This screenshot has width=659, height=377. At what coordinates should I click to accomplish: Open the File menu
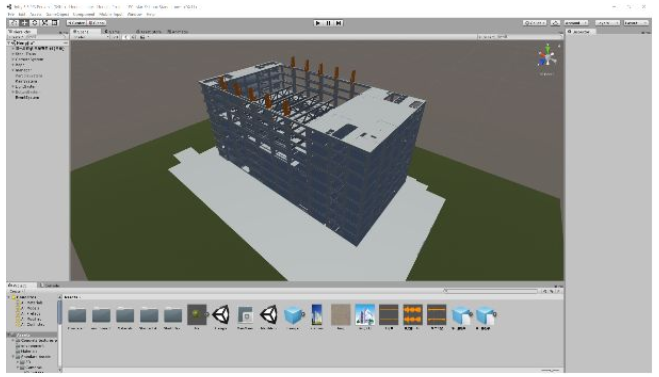(11, 14)
